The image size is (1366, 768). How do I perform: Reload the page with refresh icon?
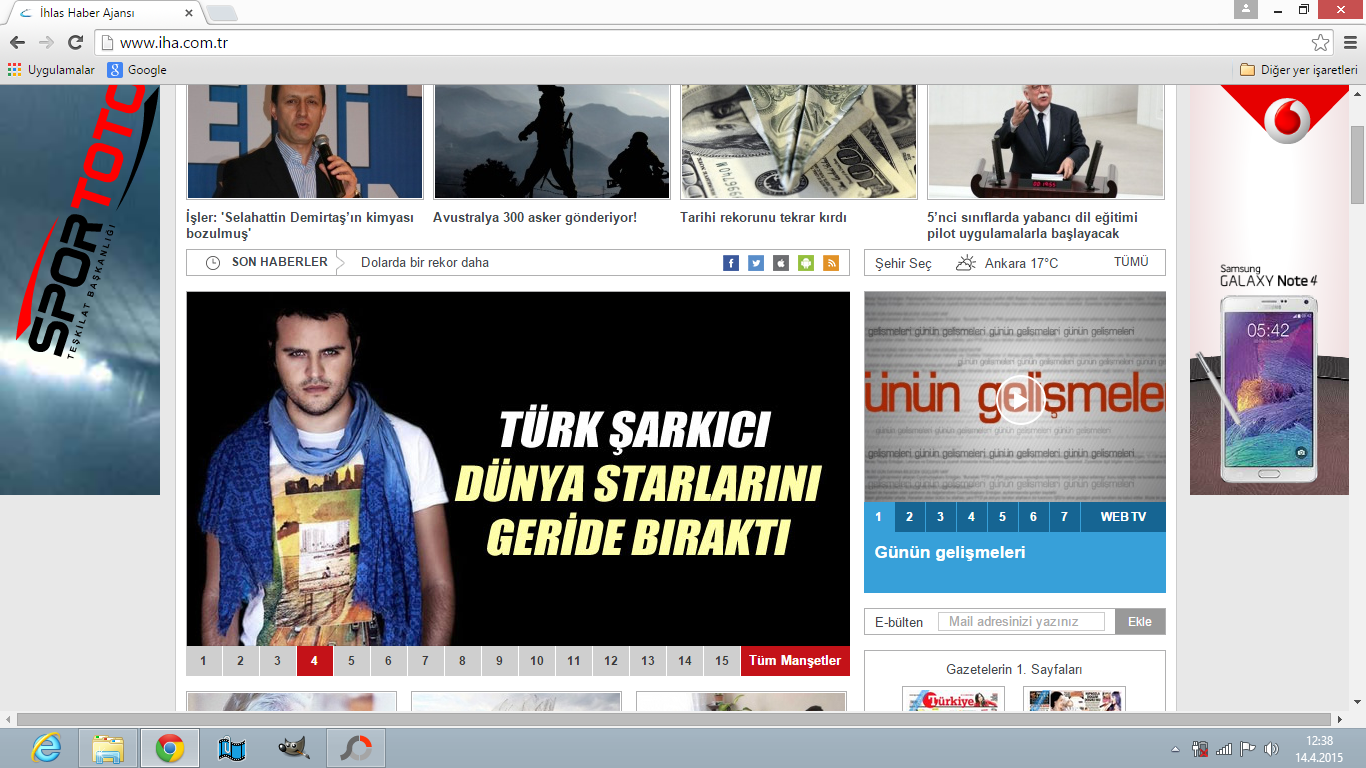point(75,43)
